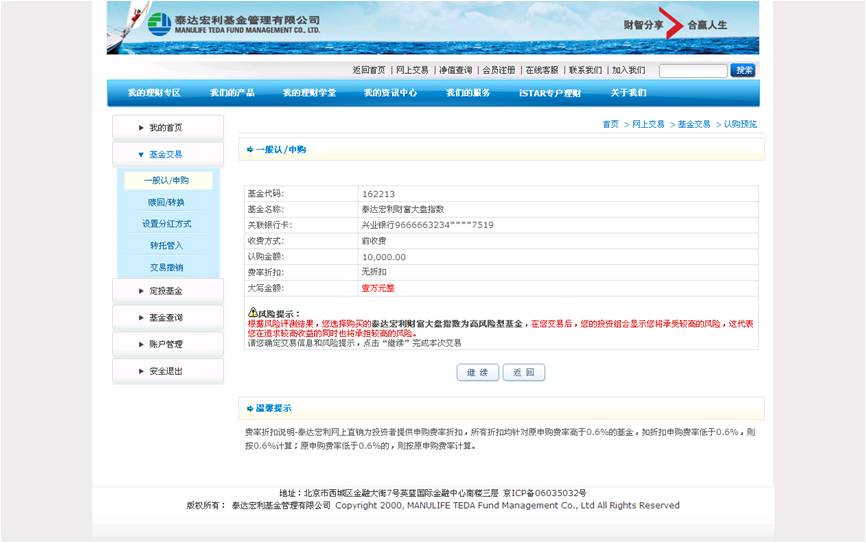
Task: Click the warning icon beside 风险提示
Action: [x=252, y=312]
